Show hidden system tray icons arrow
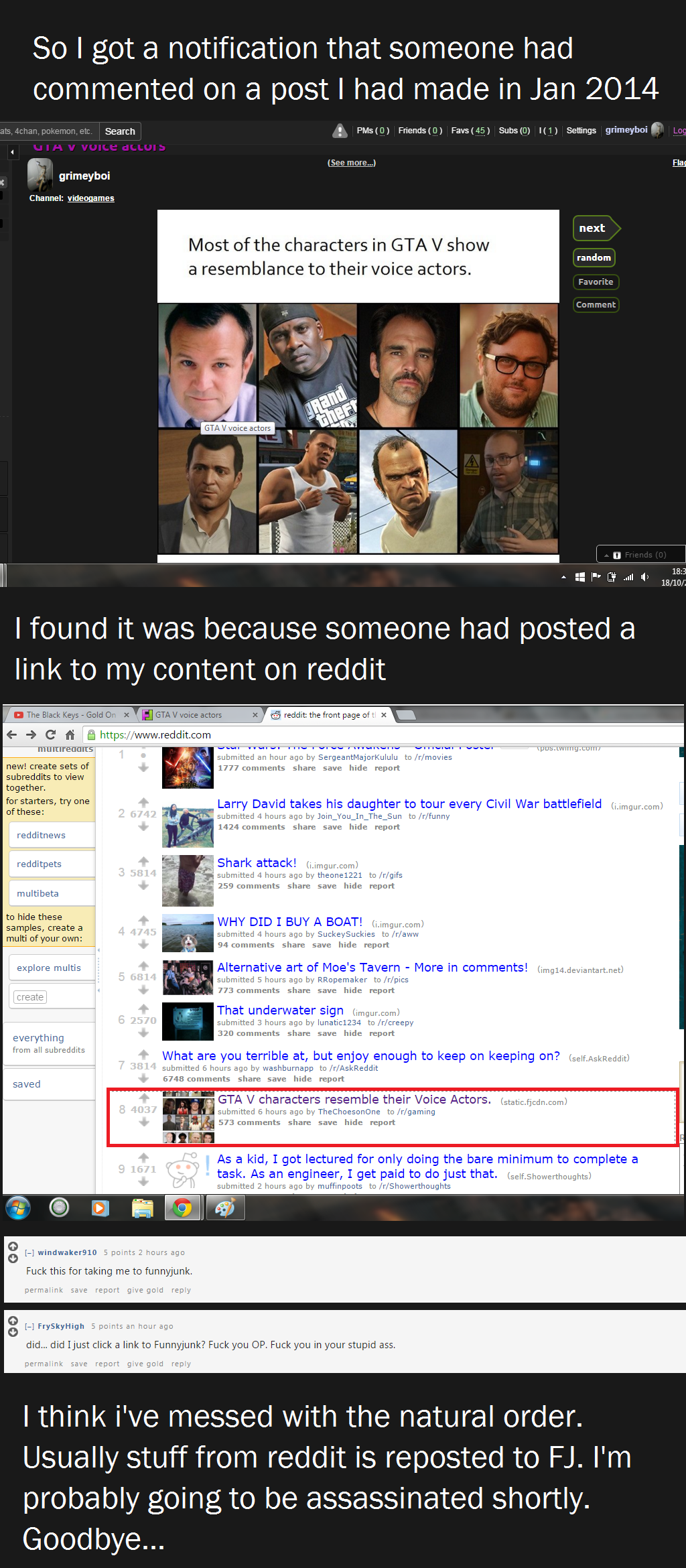686x1568 pixels. (x=563, y=577)
